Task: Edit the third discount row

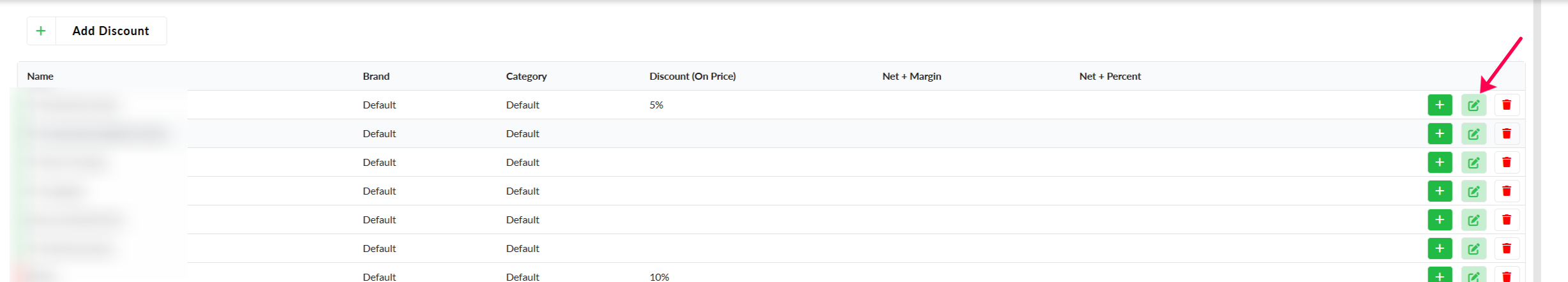Action: pyautogui.click(x=1473, y=163)
